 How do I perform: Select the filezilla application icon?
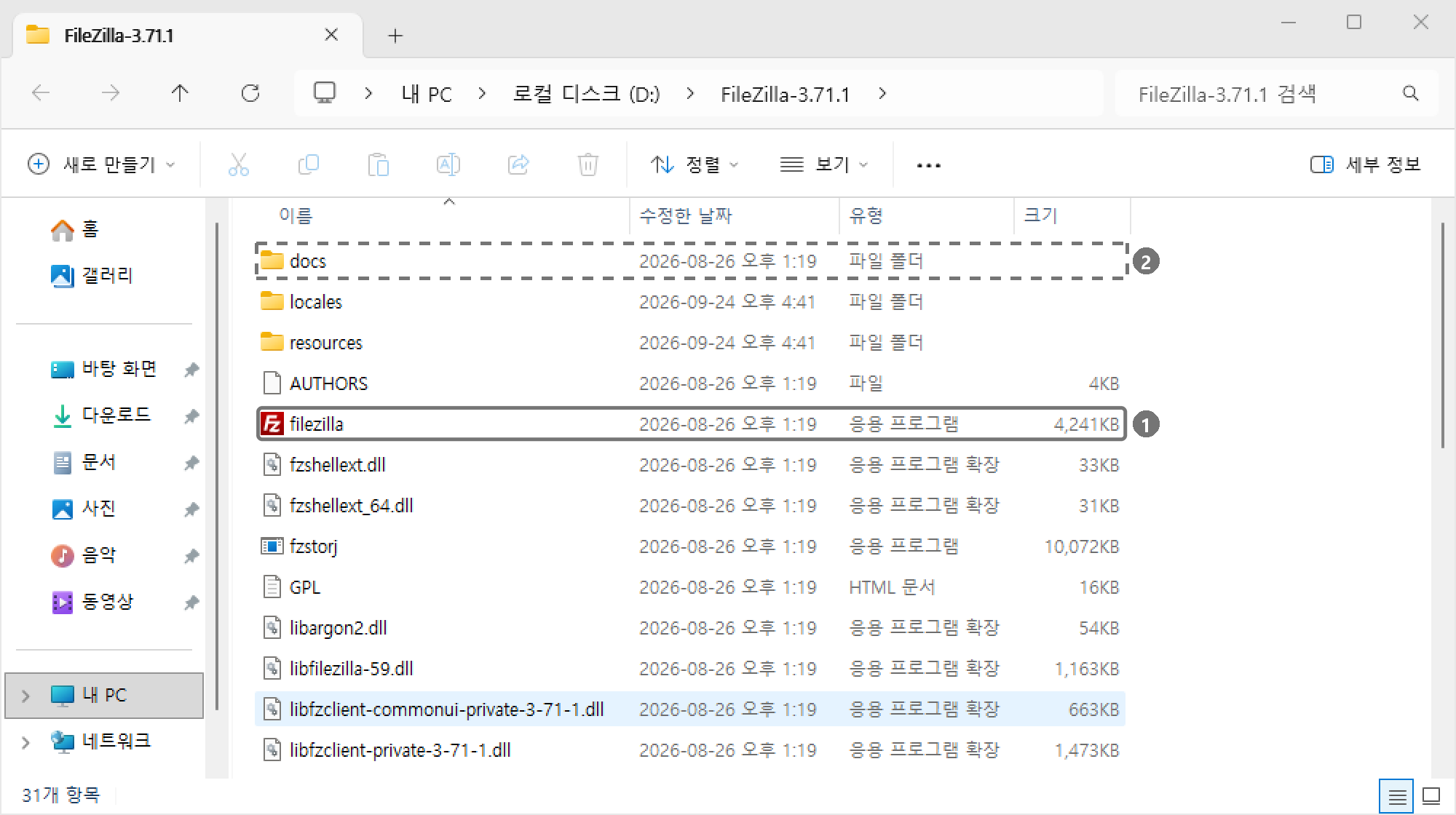tap(272, 424)
